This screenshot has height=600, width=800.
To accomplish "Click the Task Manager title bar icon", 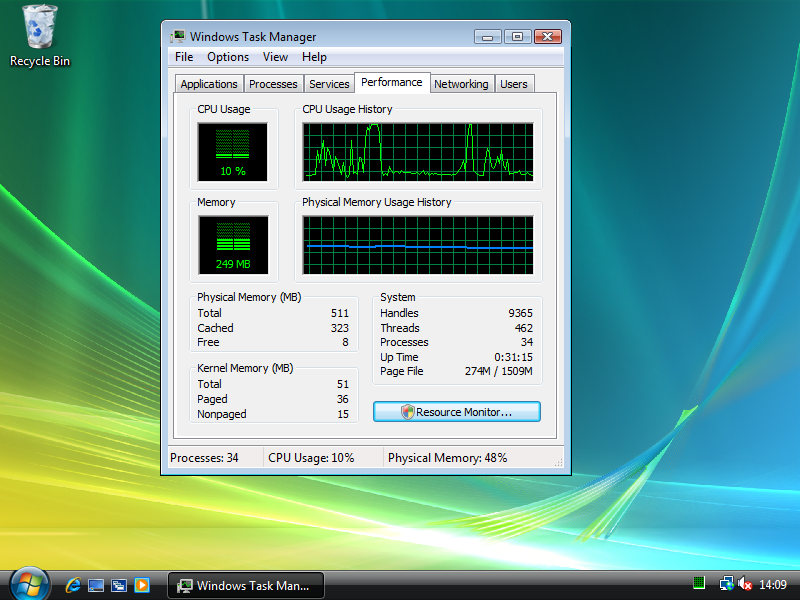I will [x=178, y=36].
